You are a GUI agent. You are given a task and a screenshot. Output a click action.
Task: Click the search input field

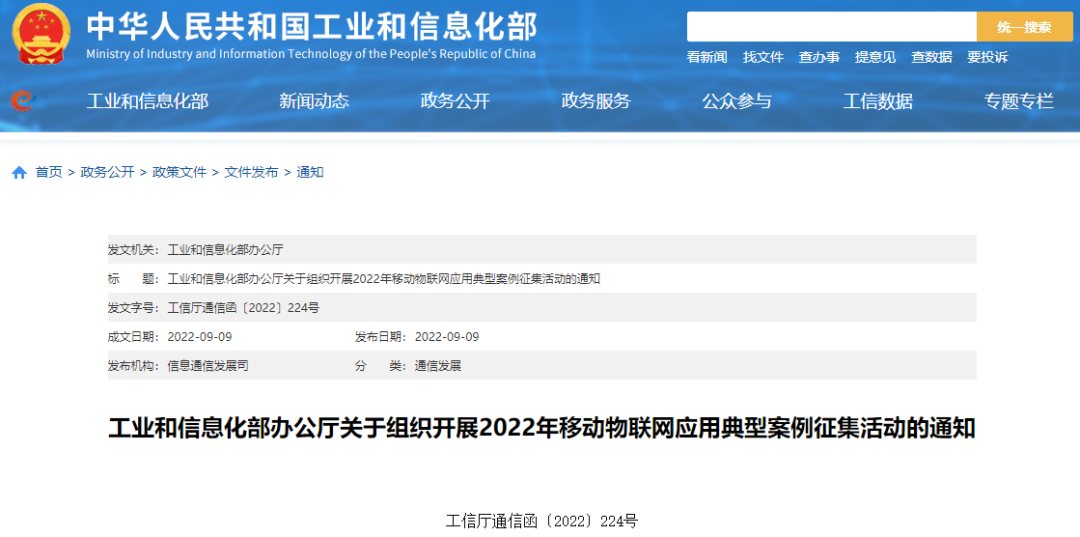(x=830, y=27)
